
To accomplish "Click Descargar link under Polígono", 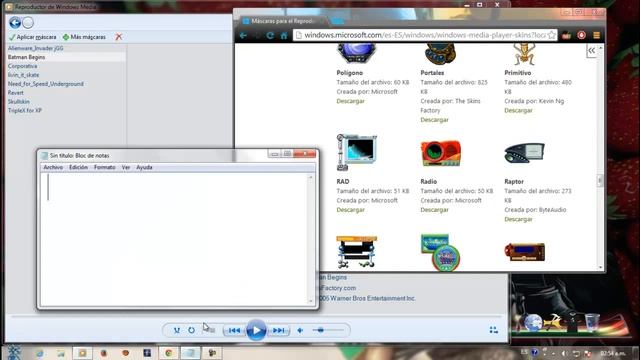I will 351,101.
